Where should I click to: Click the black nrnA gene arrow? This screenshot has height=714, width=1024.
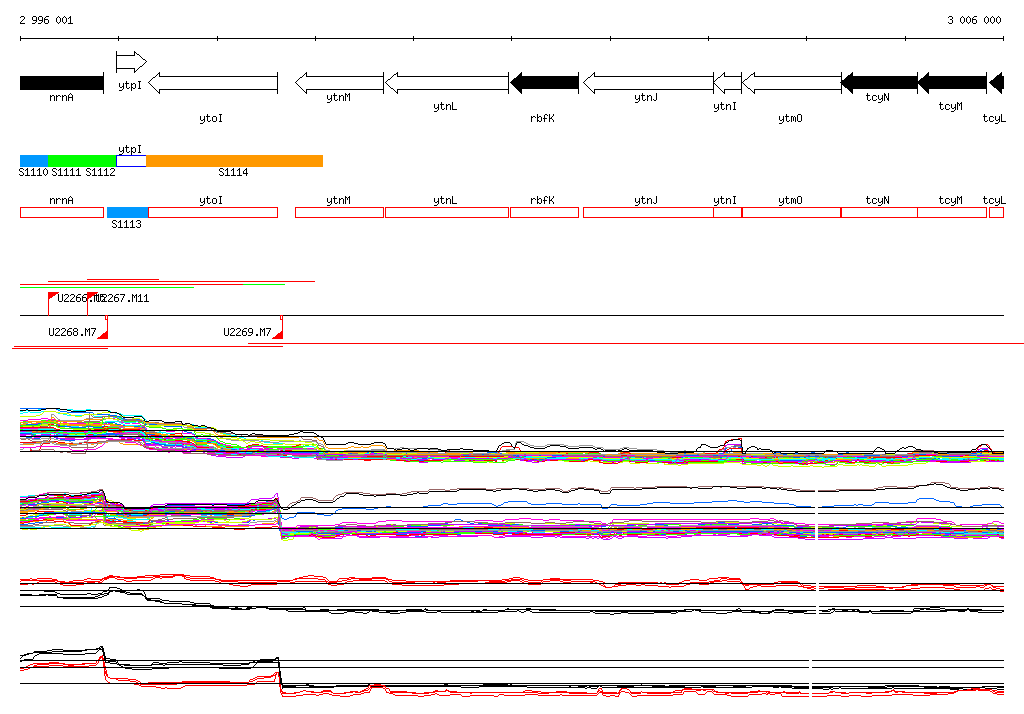[x=61, y=83]
